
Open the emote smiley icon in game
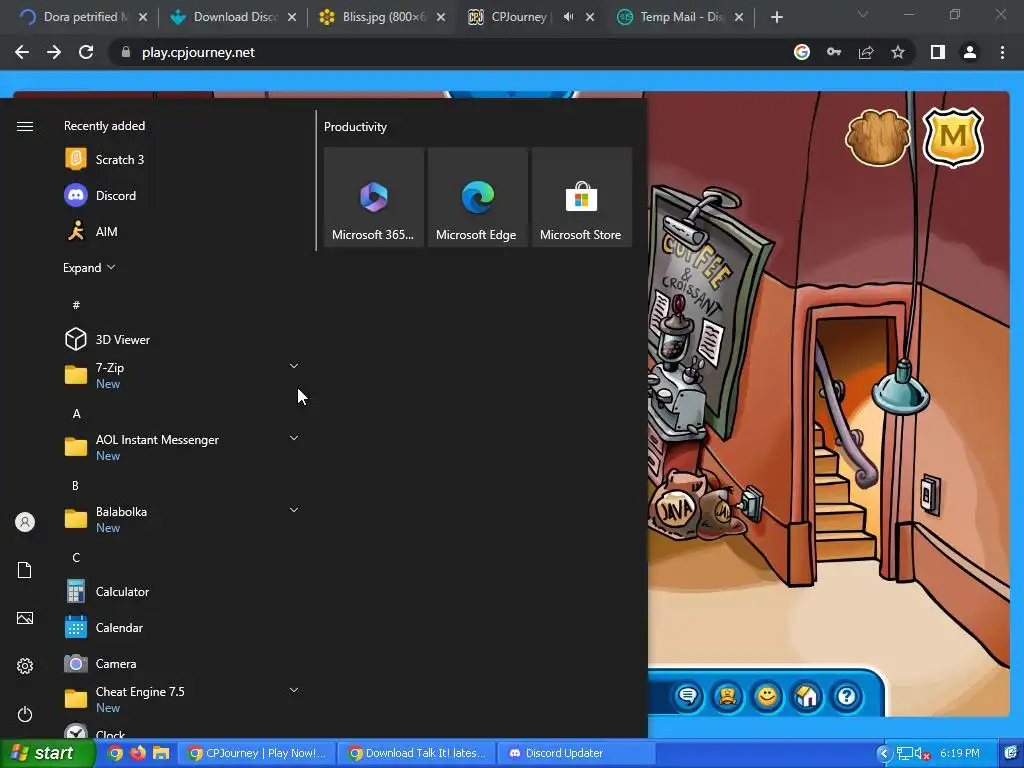point(767,696)
